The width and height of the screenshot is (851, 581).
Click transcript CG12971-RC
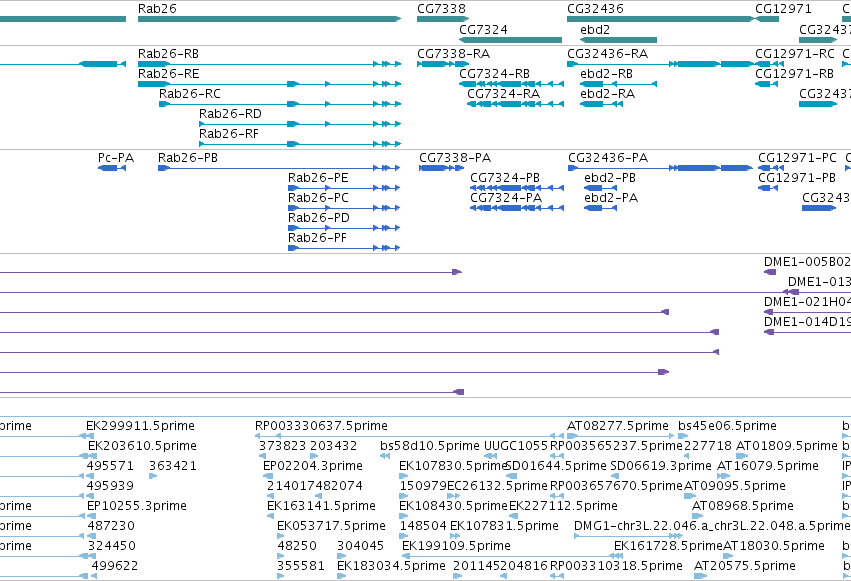770,64
